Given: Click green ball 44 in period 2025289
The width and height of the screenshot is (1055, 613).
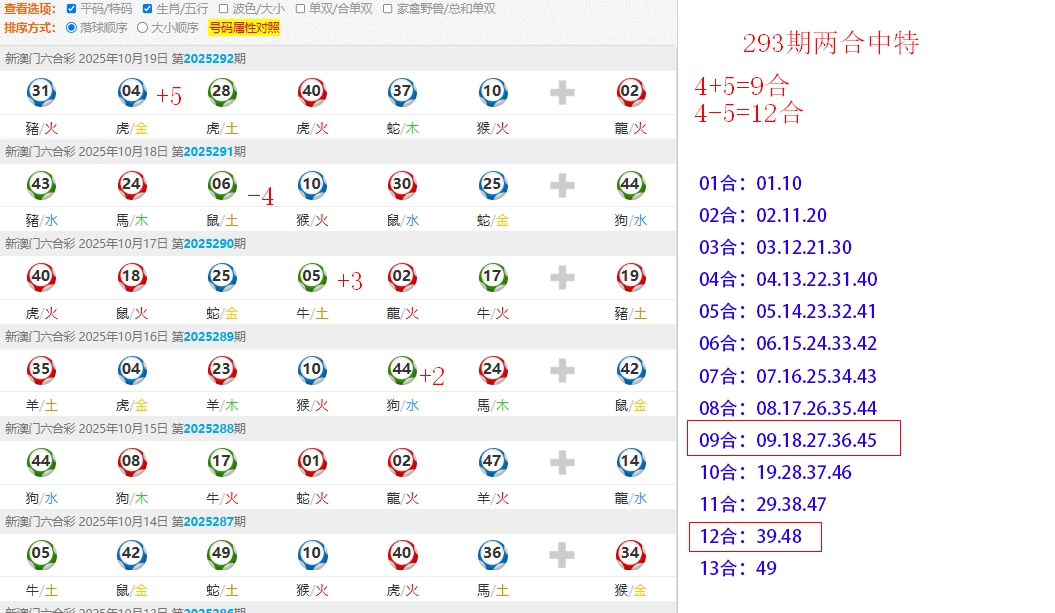Looking at the screenshot, I should tap(402, 370).
